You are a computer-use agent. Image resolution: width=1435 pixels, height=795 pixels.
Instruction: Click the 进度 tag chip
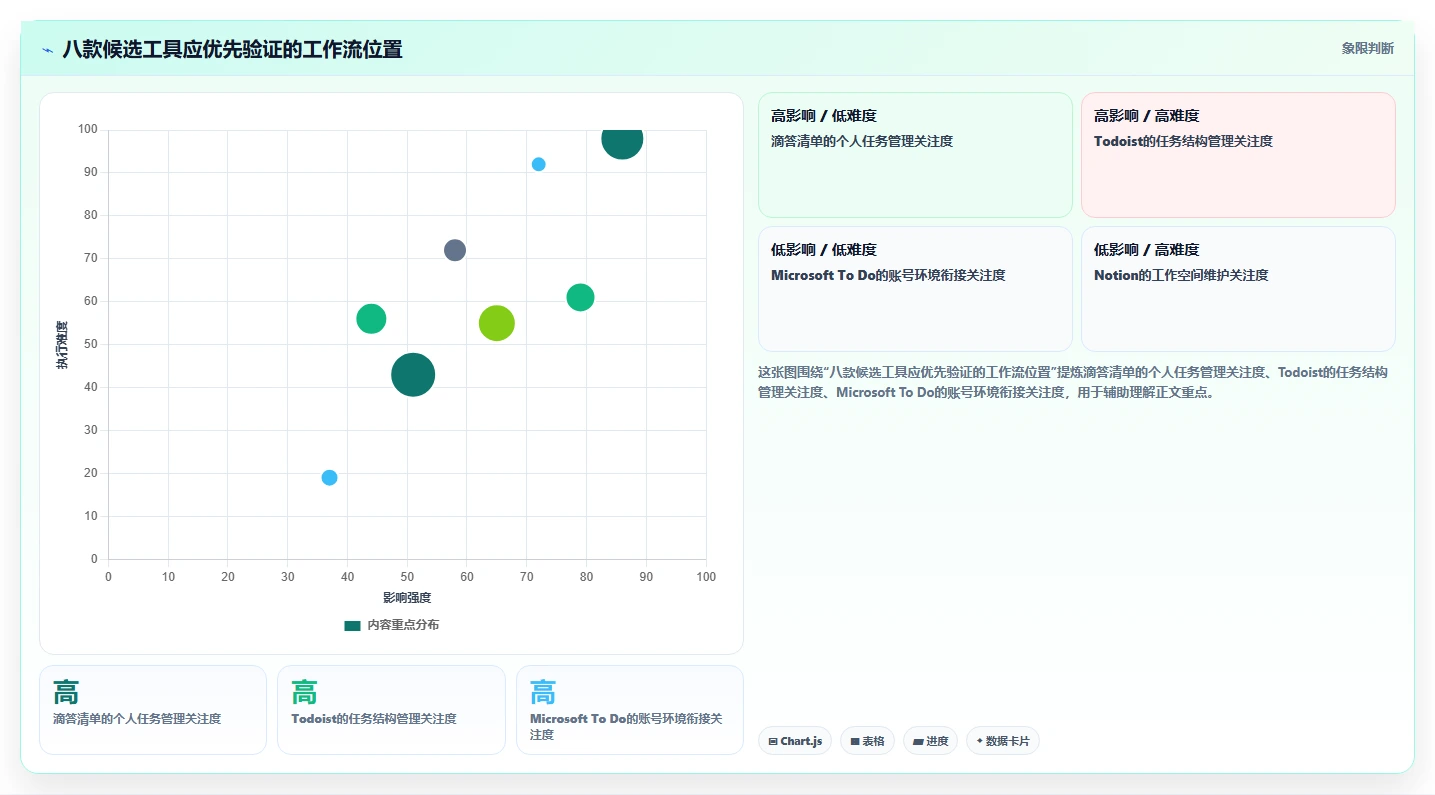[930, 741]
